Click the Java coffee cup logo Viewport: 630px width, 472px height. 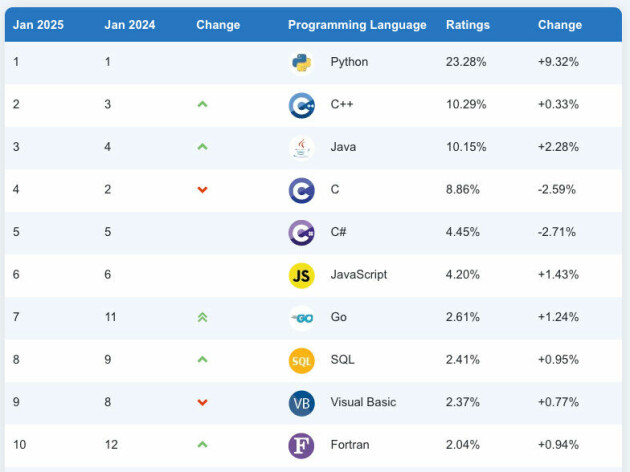point(301,148)
